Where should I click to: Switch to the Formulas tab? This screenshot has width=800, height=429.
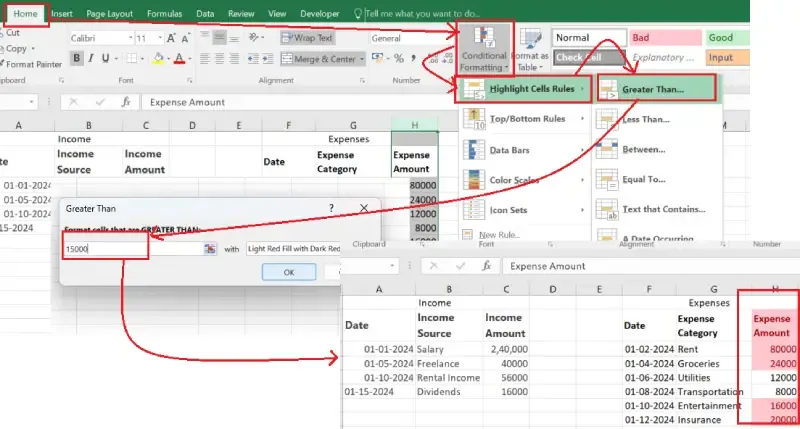coord(164,14)
